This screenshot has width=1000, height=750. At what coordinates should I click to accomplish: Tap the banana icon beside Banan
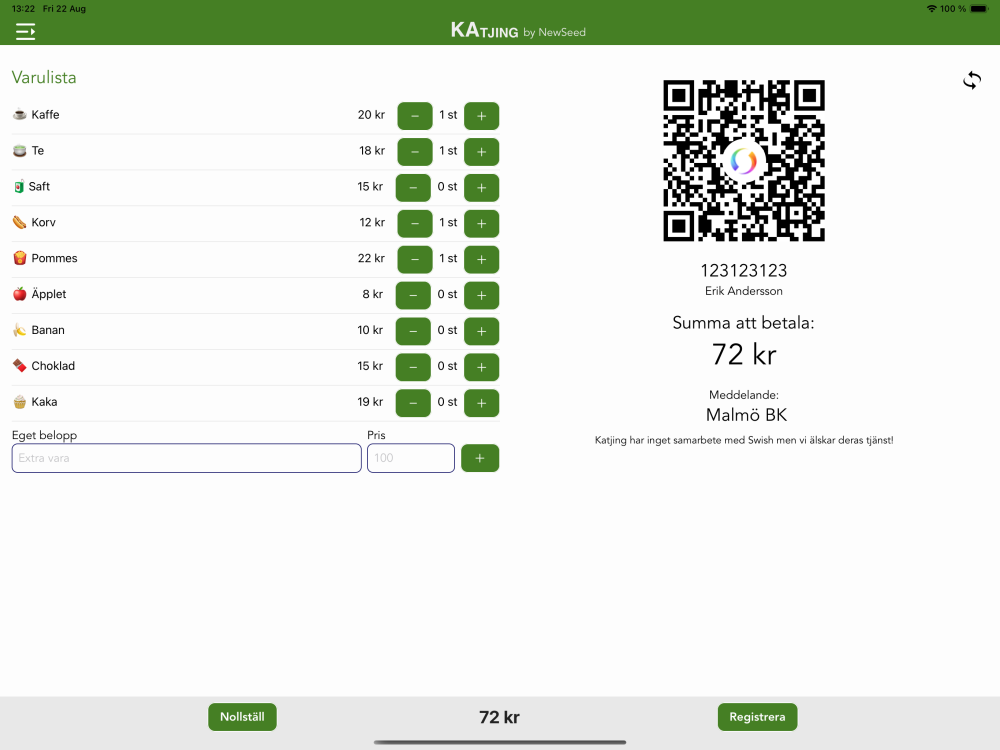pyautogui.click(x=20, y=330)
